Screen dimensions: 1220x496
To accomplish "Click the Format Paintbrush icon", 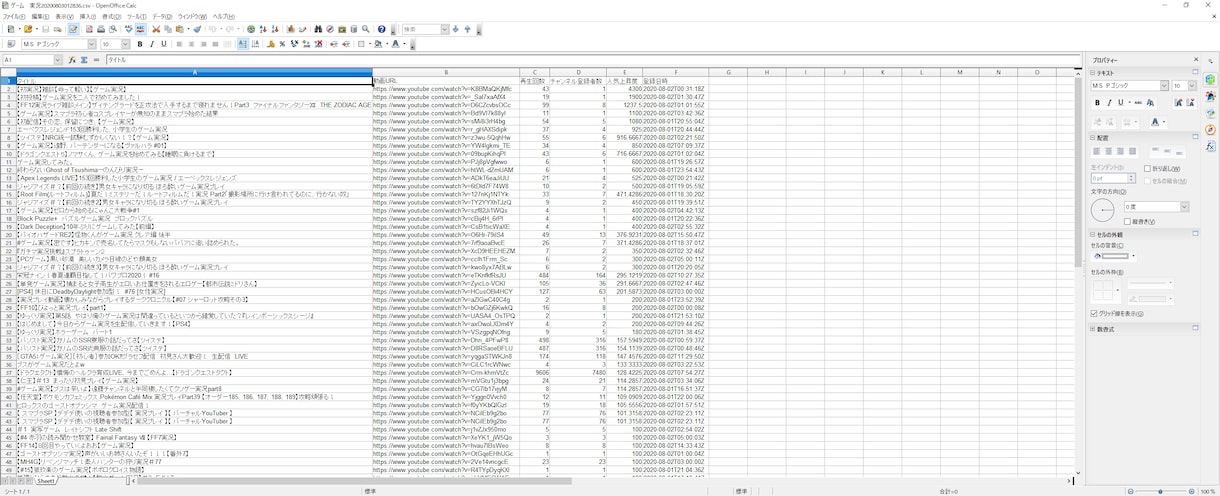I will (x=197, y=29).
